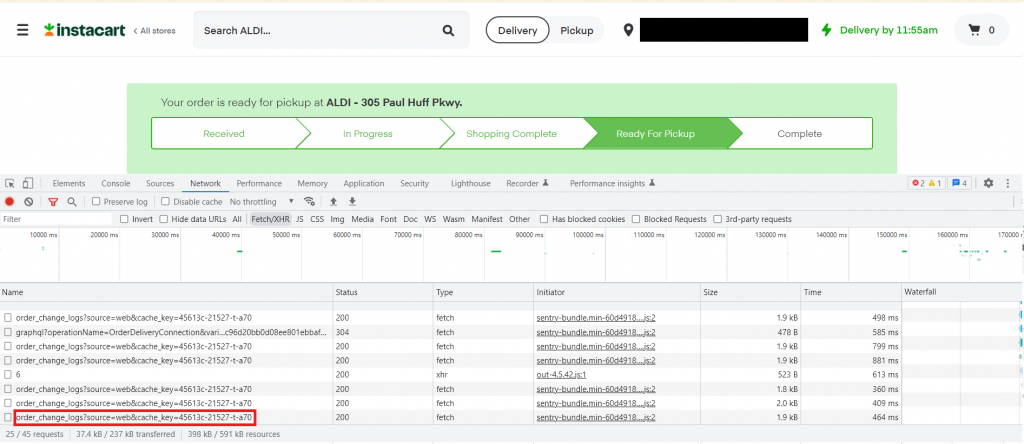Click the Ready For Pickup progress step

[656, 134]
